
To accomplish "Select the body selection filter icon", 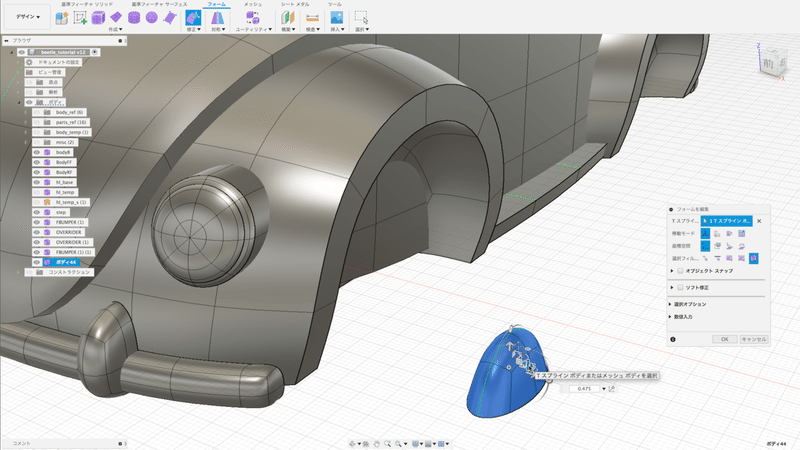I will (754, 259).
